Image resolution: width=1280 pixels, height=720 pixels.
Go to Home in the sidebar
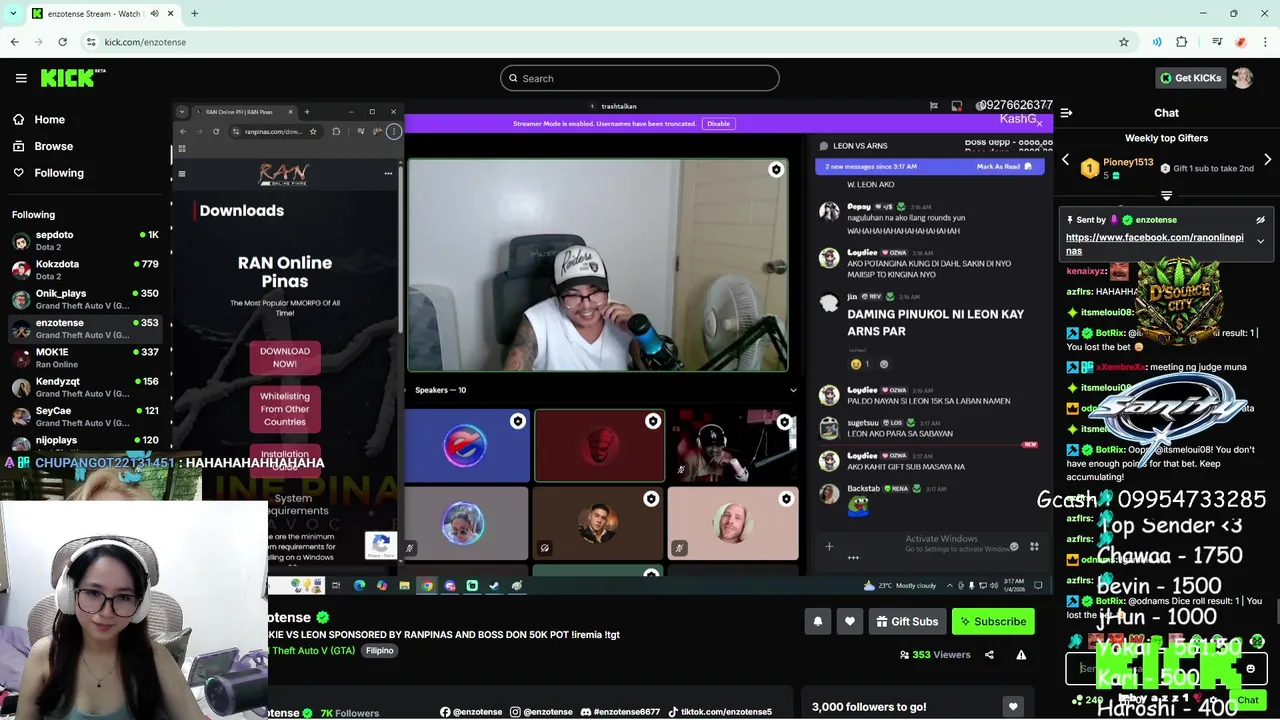(x=49, y=119)
